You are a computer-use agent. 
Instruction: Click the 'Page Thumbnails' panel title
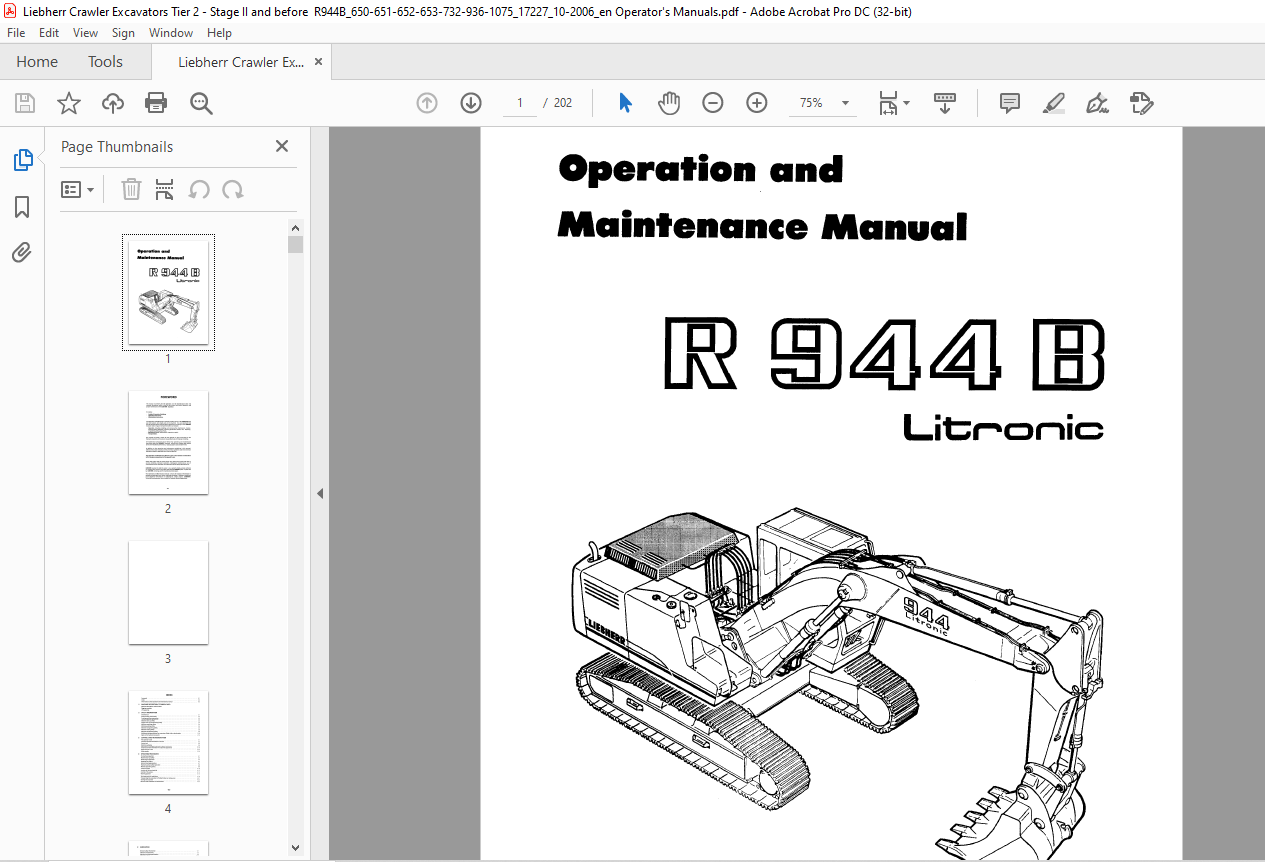point(117,147)
